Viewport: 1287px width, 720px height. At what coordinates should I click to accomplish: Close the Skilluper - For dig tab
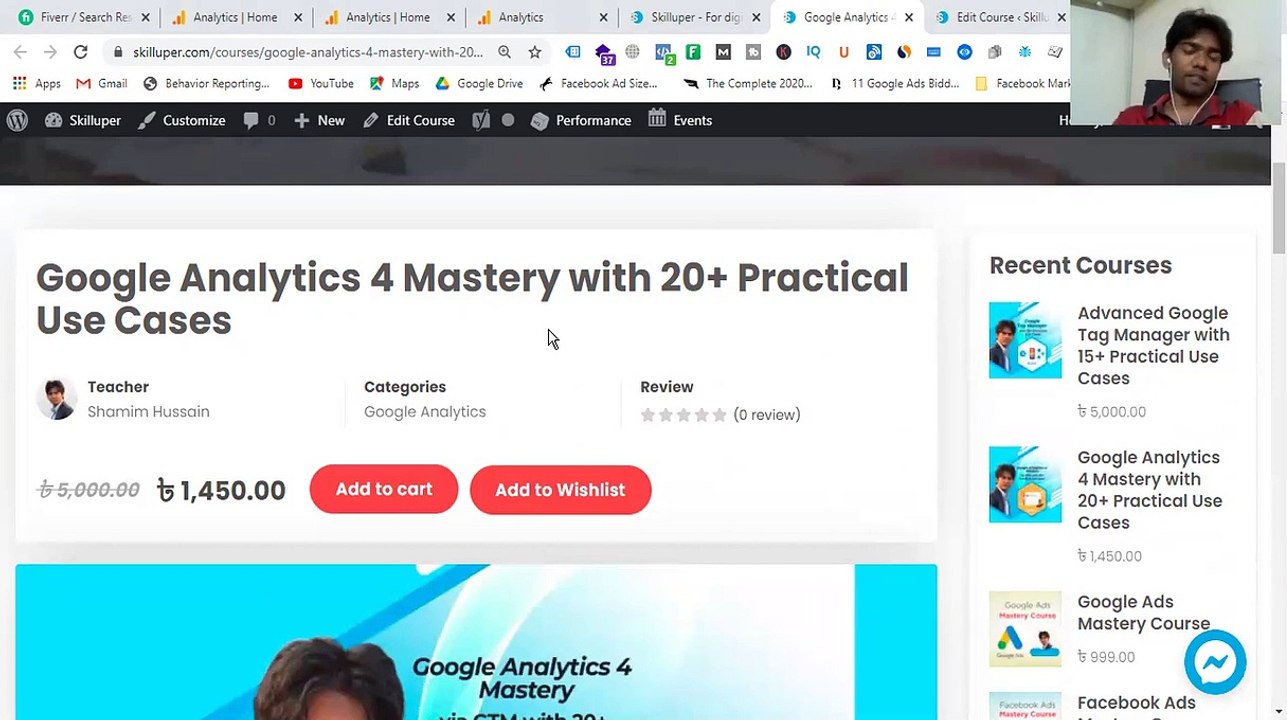click(x=756, y=17)
